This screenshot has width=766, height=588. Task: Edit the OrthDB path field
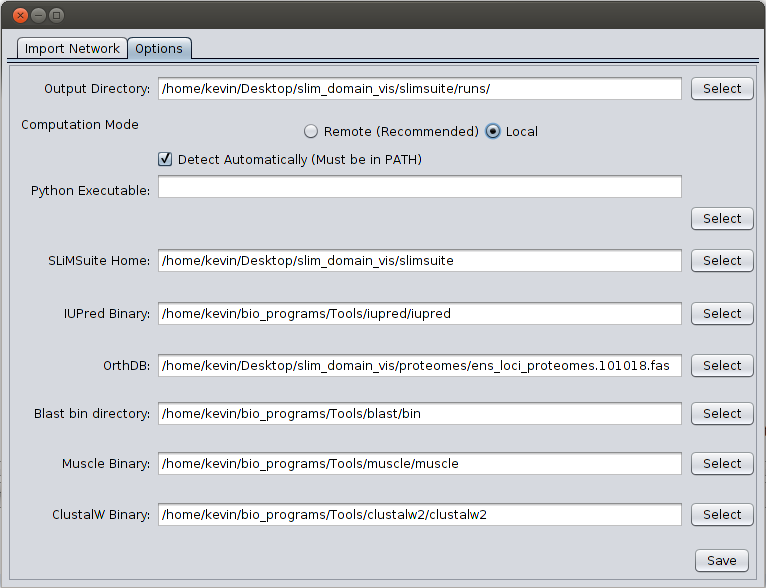420,366
